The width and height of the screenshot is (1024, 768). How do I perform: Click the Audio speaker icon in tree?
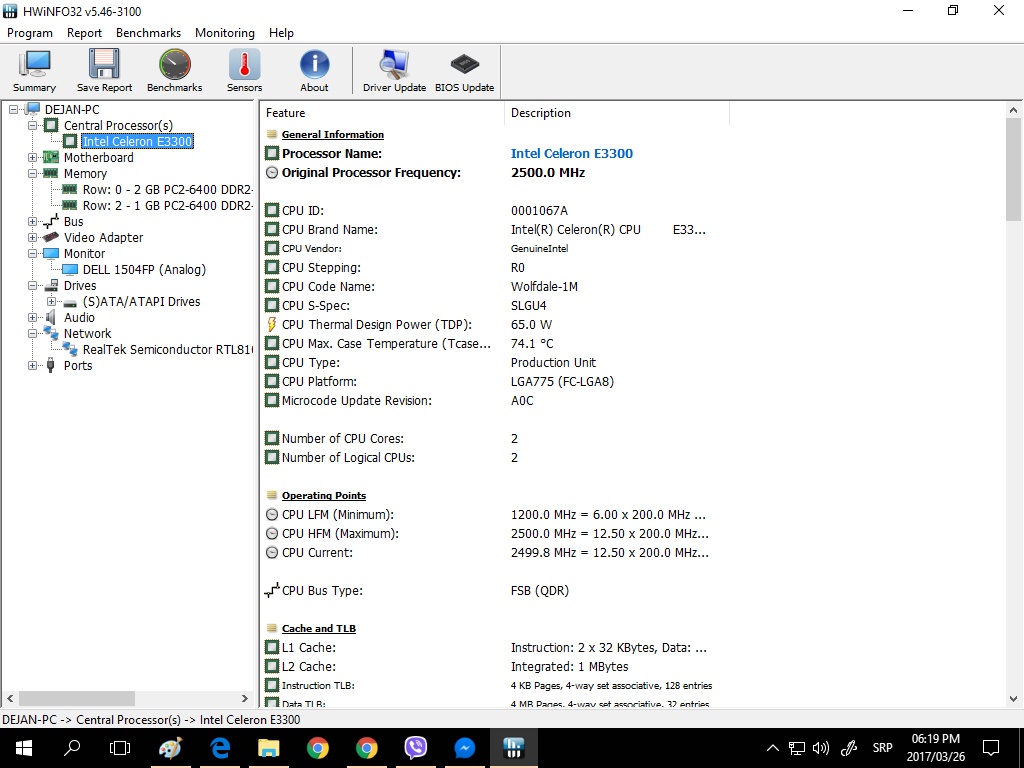[51, 317]
